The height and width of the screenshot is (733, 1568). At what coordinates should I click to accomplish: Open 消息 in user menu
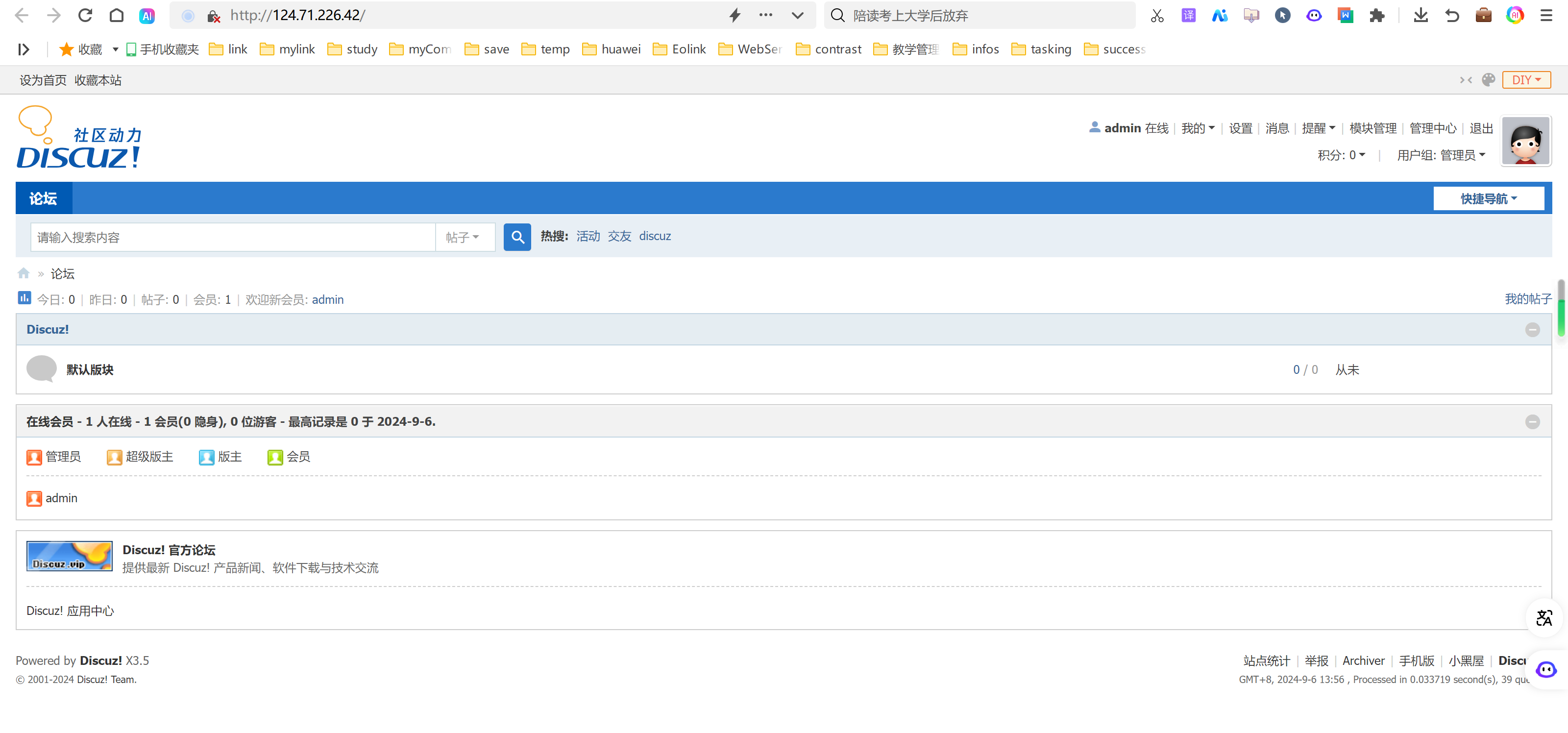tap(1277, 128)
